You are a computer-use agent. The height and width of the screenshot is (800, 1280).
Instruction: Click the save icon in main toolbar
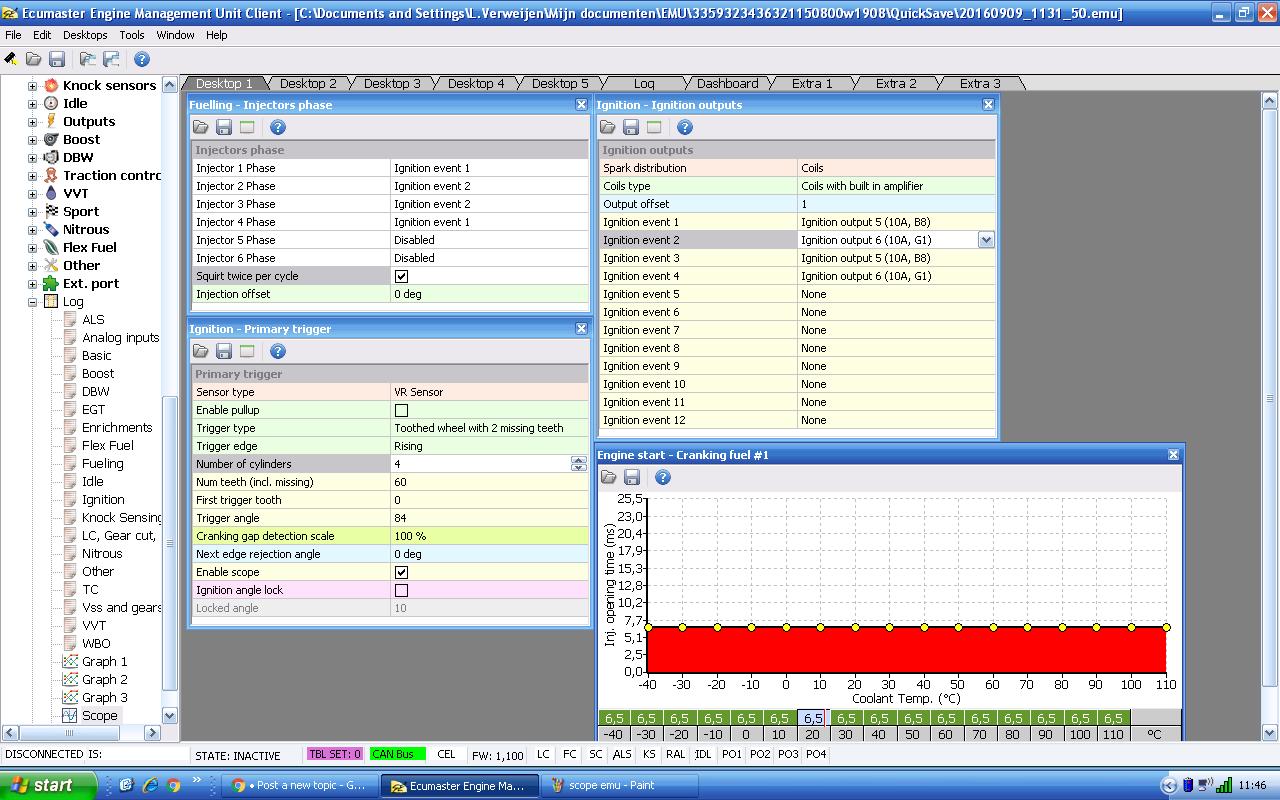click(x=57, y=60)
